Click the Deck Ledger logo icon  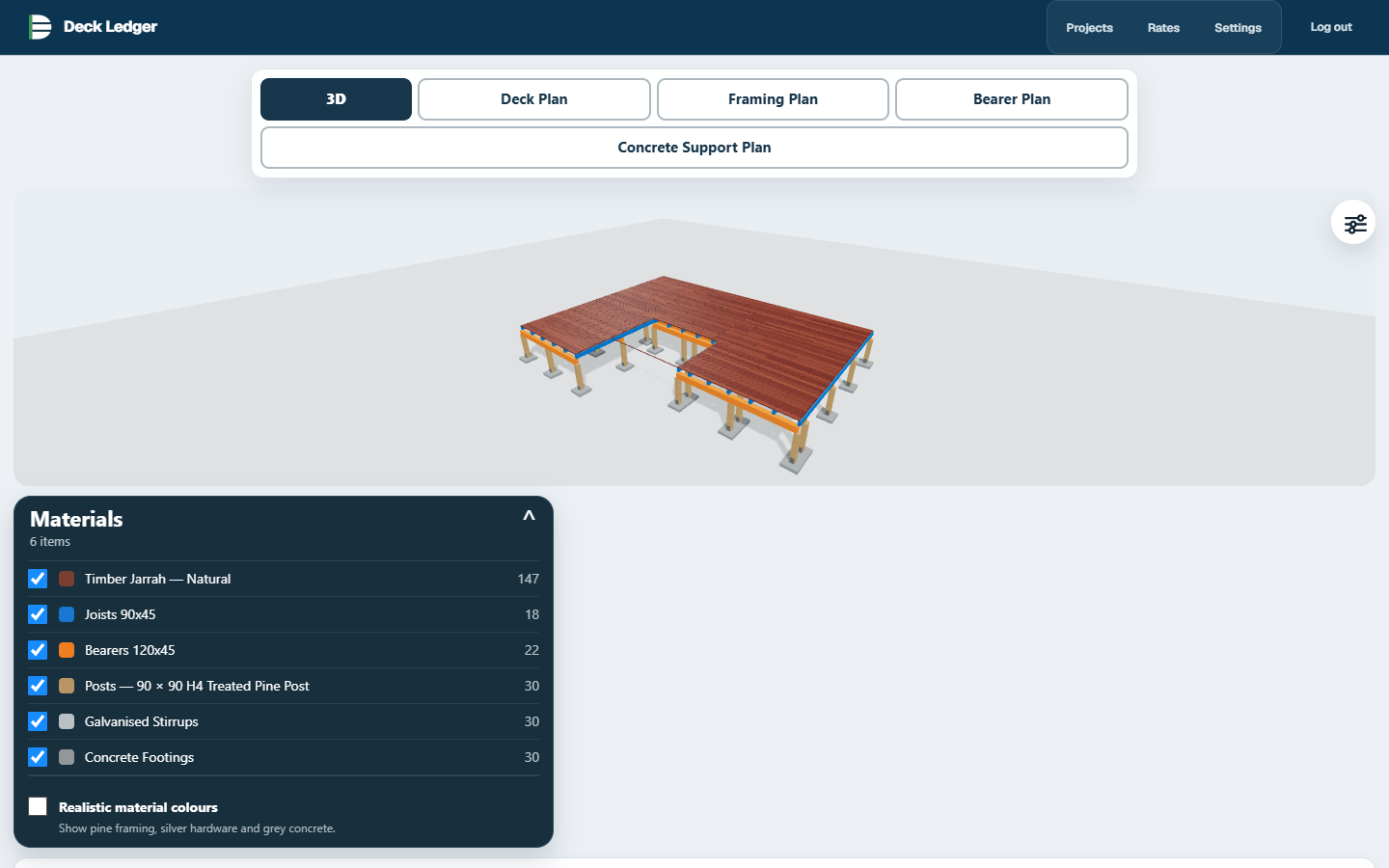(40, 27)
